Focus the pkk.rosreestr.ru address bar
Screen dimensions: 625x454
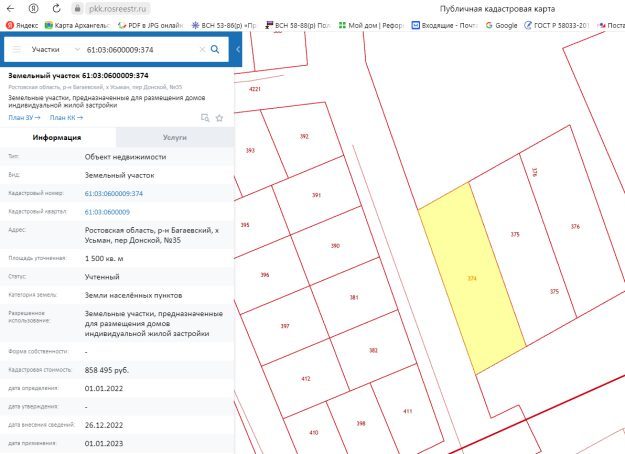[x=118, y=8]
